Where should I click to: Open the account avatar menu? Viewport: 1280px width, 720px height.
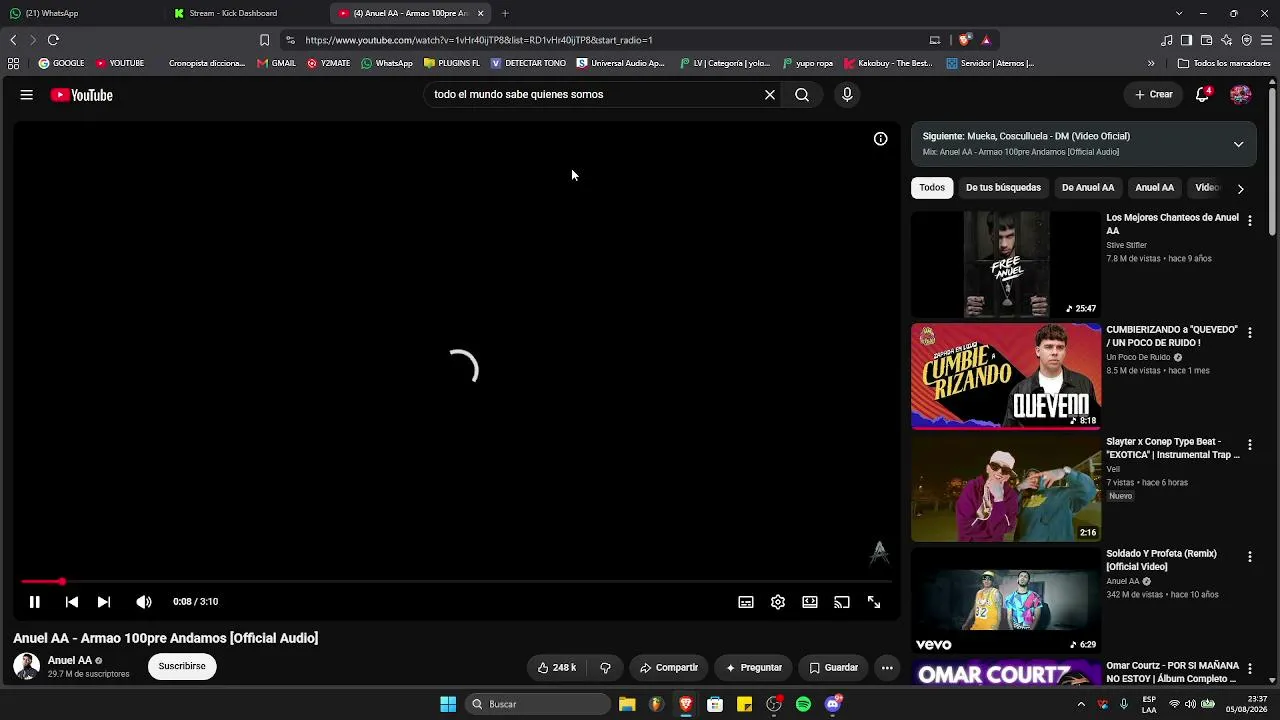[x=1241, y=95]
